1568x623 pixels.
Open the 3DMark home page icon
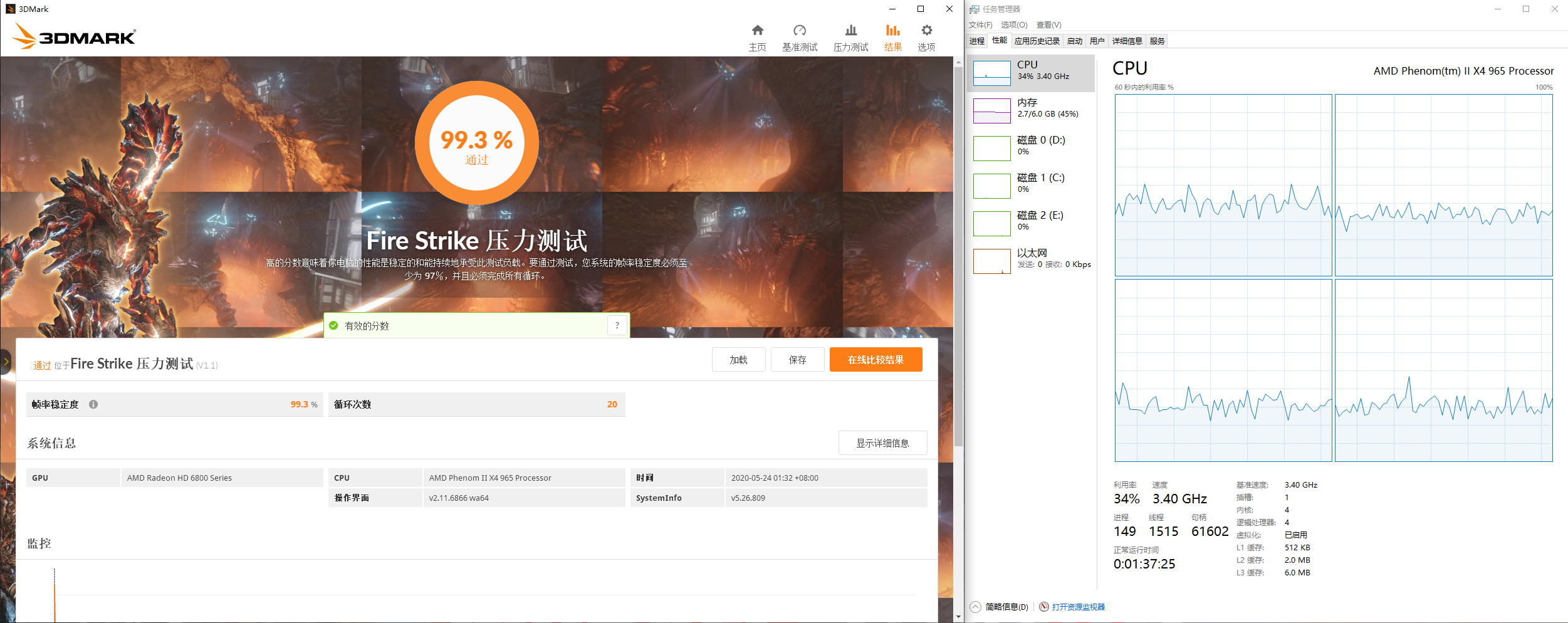[758, 30]
